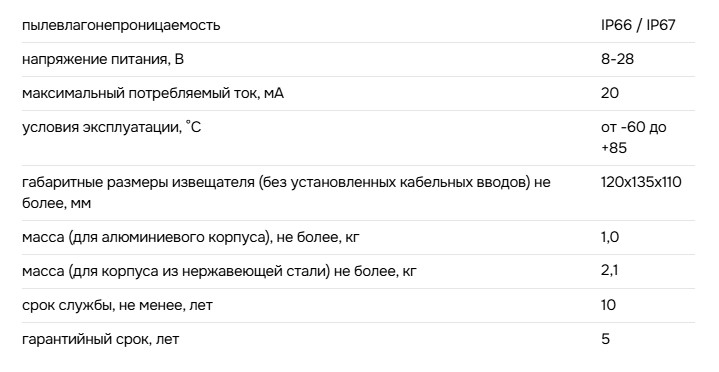This screenshot has height=372, width=719.
Task: Select the 10 years service life value
Action: coord(608,305)
